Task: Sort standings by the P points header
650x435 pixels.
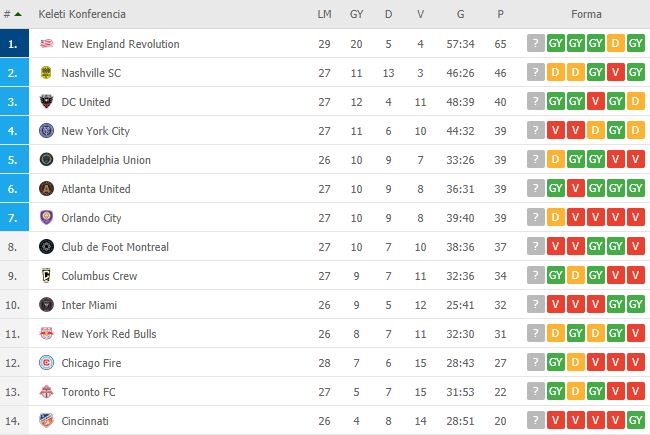Action: tap(499, 15)
